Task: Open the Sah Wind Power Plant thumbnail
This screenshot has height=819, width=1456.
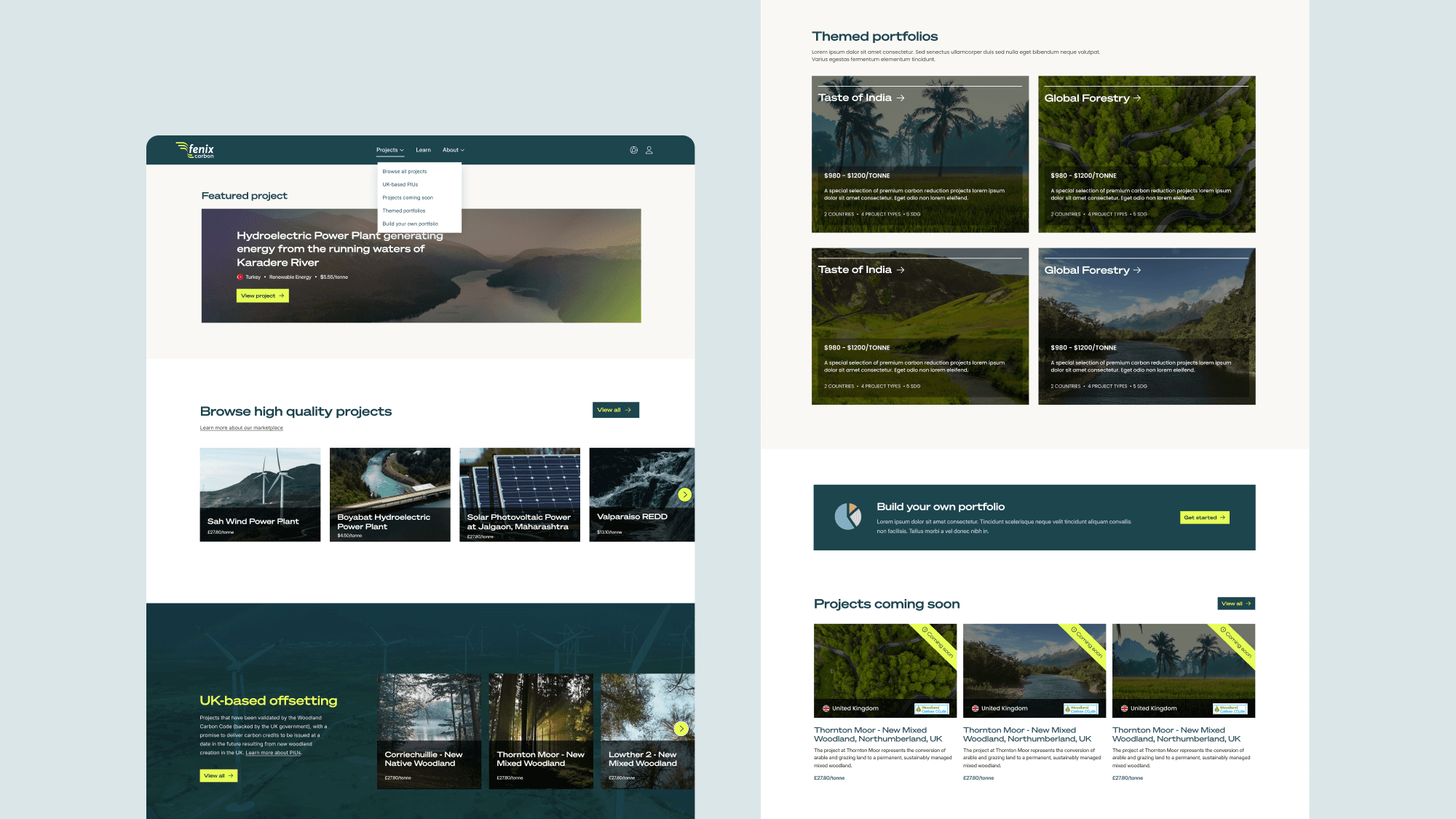Action: (260, 494)
